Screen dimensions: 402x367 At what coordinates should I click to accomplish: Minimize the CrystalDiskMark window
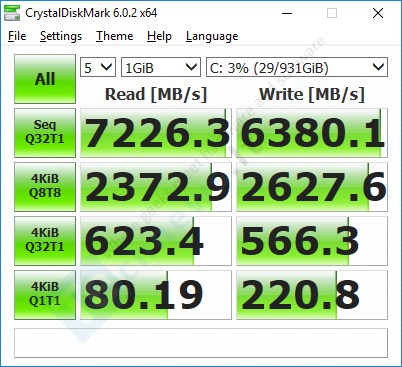click(287, 13)
